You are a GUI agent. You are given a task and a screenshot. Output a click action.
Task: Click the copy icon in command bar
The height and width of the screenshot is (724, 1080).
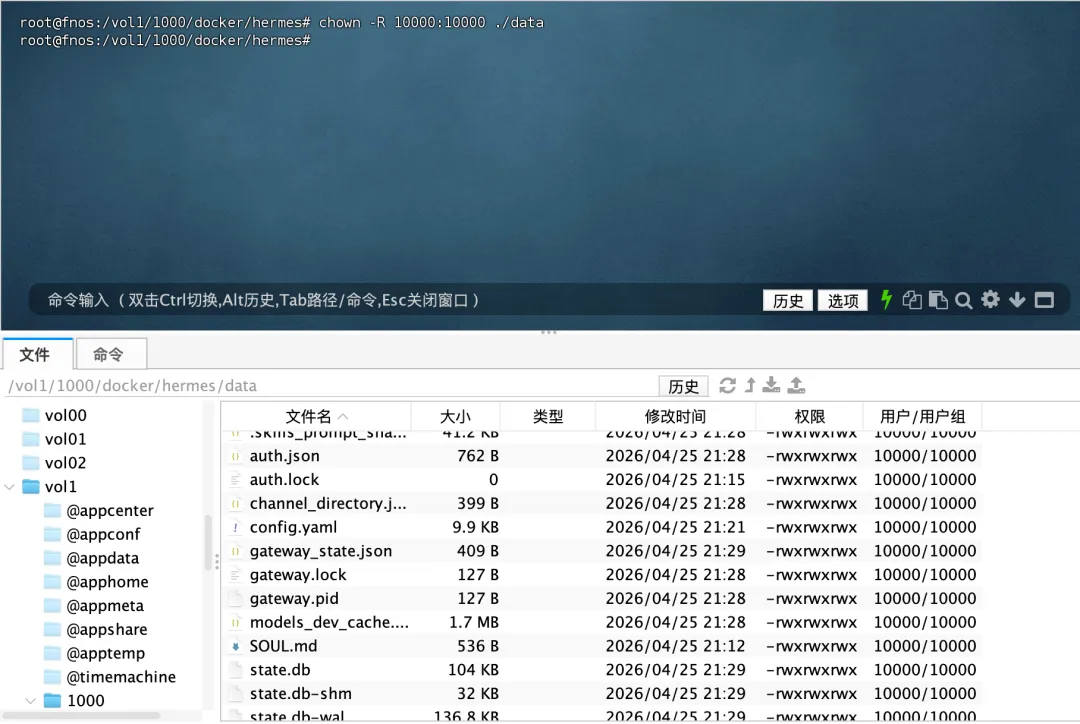point(912,300)
